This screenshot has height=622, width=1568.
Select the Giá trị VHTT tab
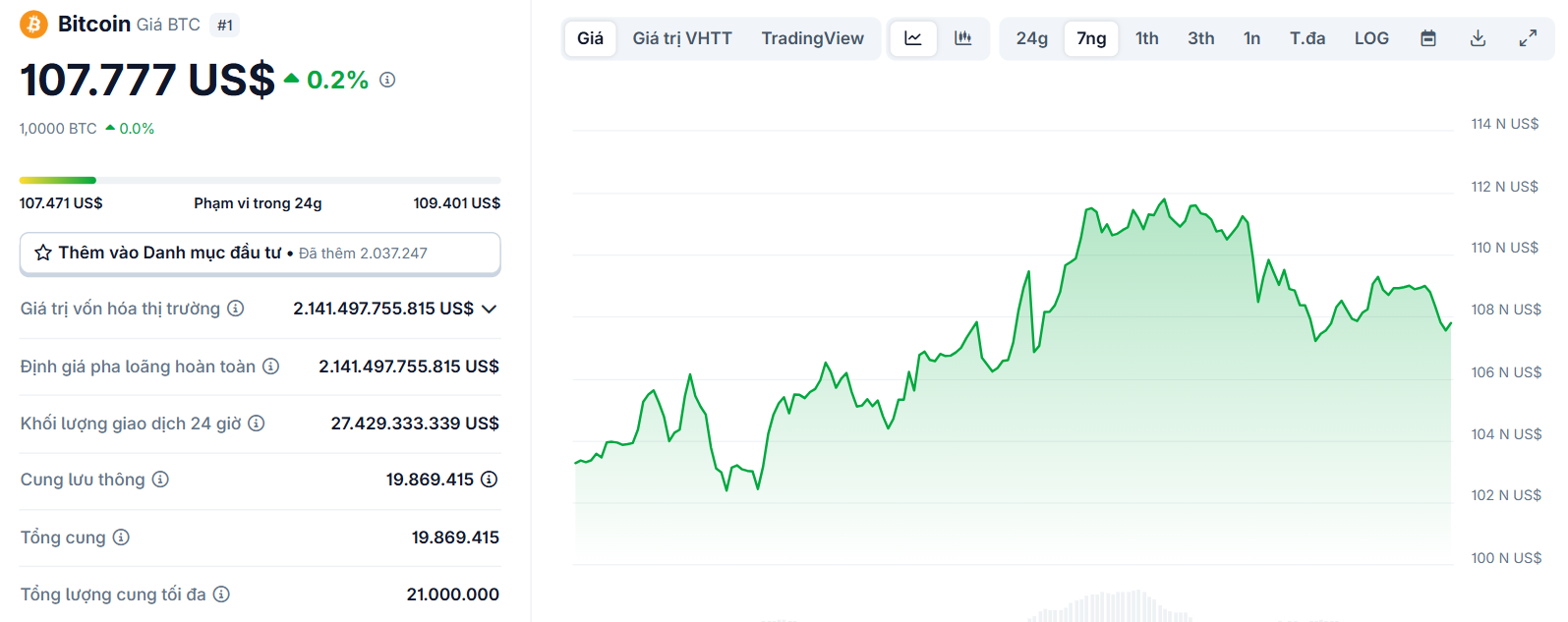[682, 38]
